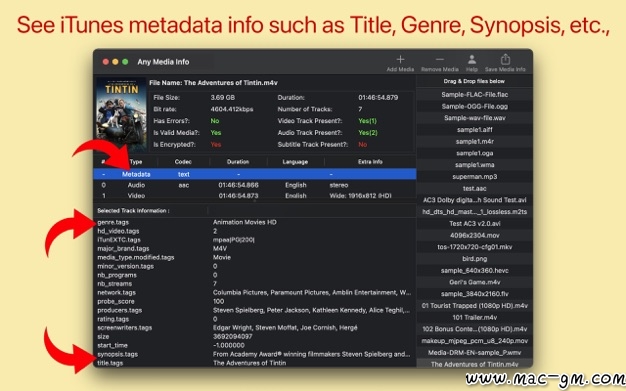Click the red Is Encrypted Yes value

tap(216, 145)
